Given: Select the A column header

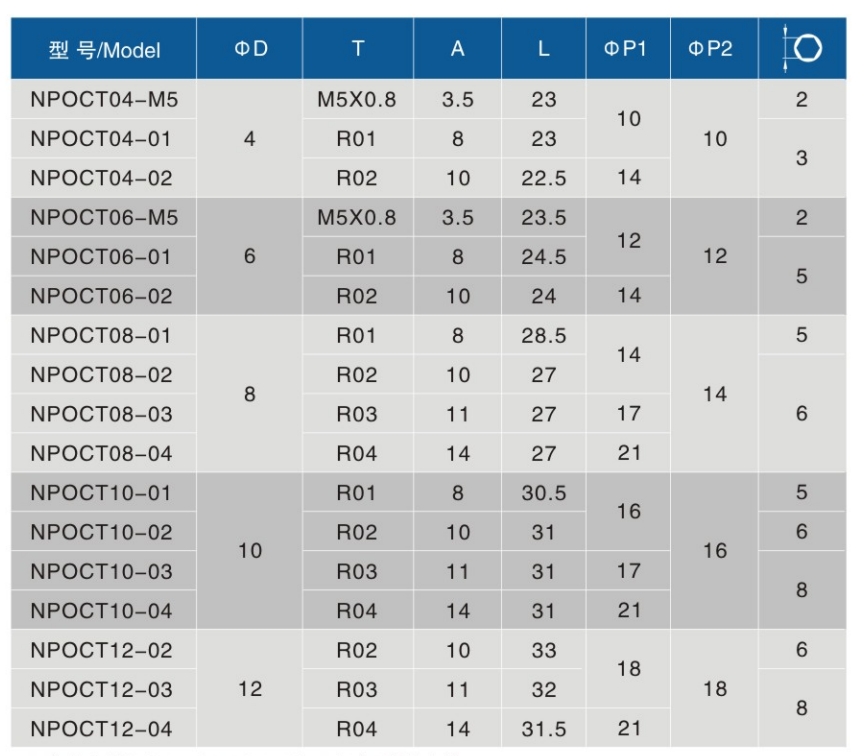Looking at the screenshot, I should (x=457, y=49).
